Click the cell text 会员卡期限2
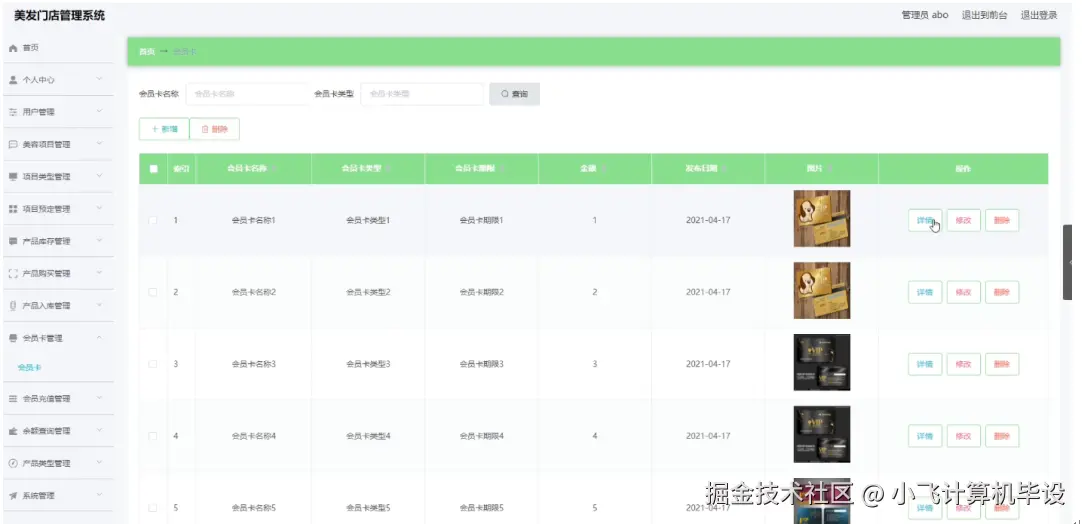Screen dimensions: 1082x524 (482, 292)
